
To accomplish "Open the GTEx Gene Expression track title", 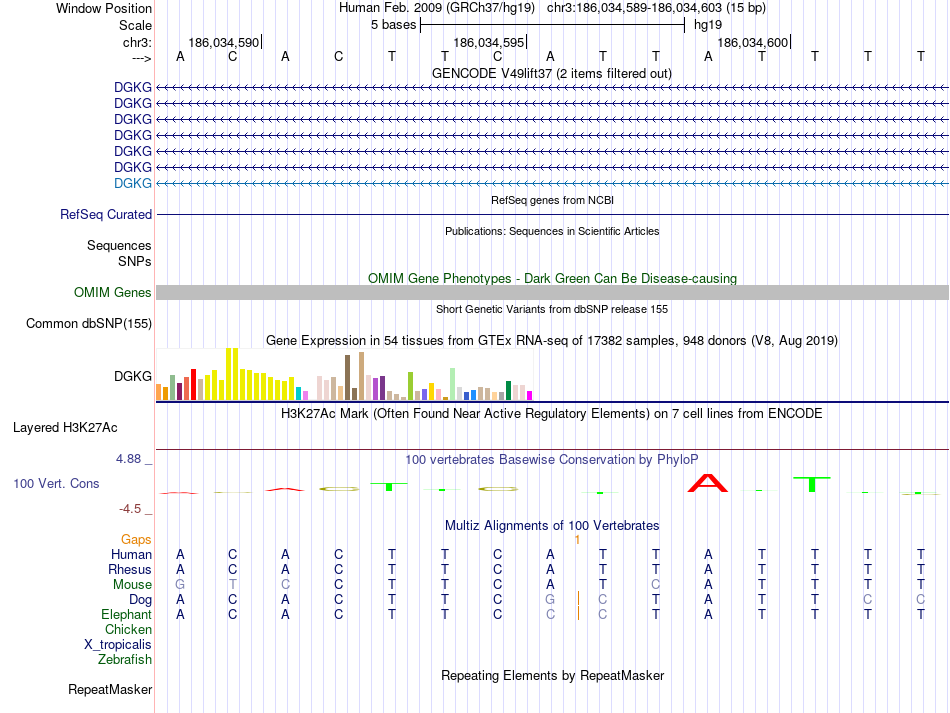I will point(552,340).
